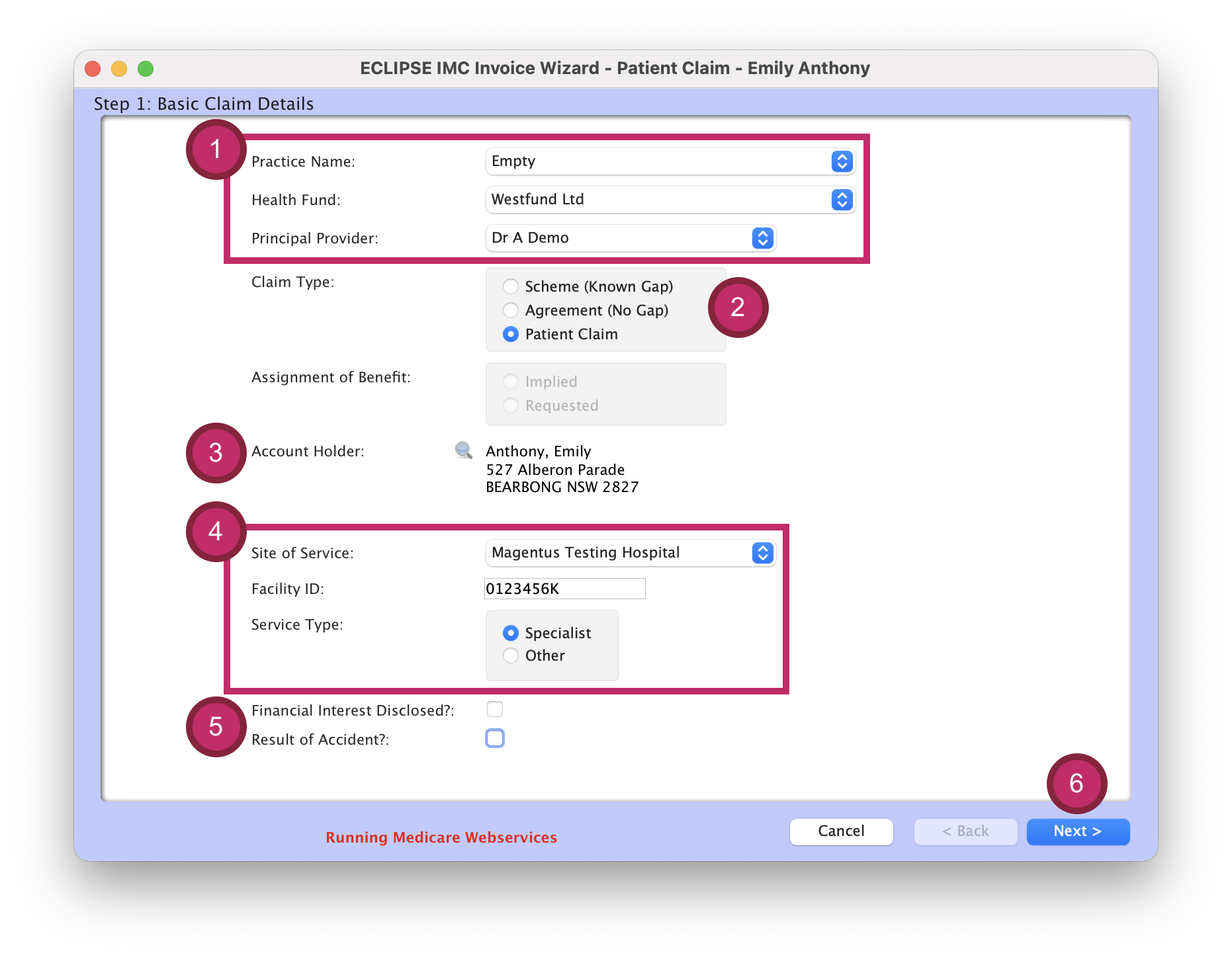Click the account holder name Anthony, Emily
This screenshot has width=1232, height=959.
539,451
